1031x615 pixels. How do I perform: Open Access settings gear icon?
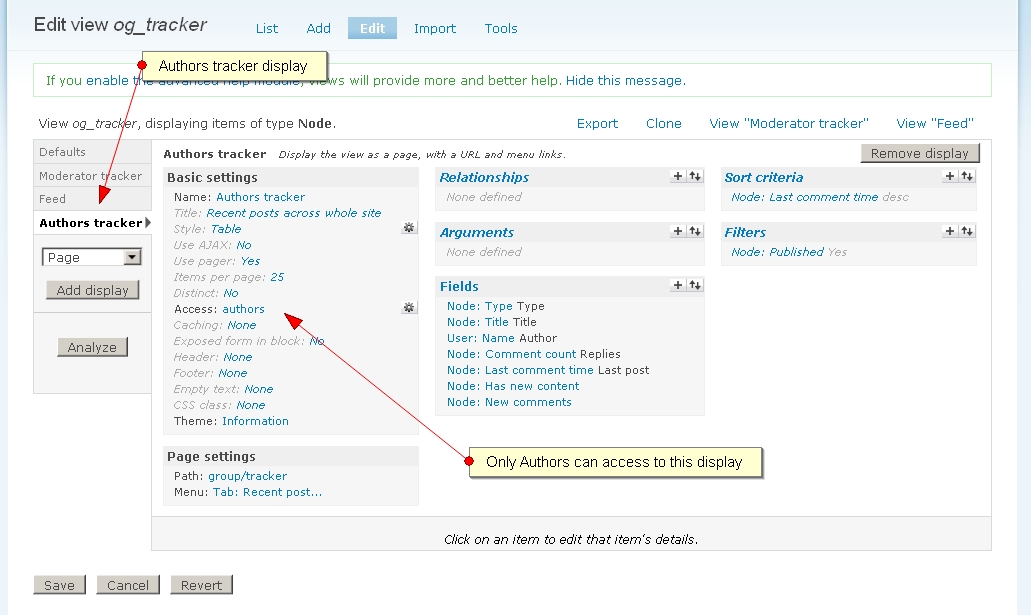pyautogui.click(x=409, y=308)
